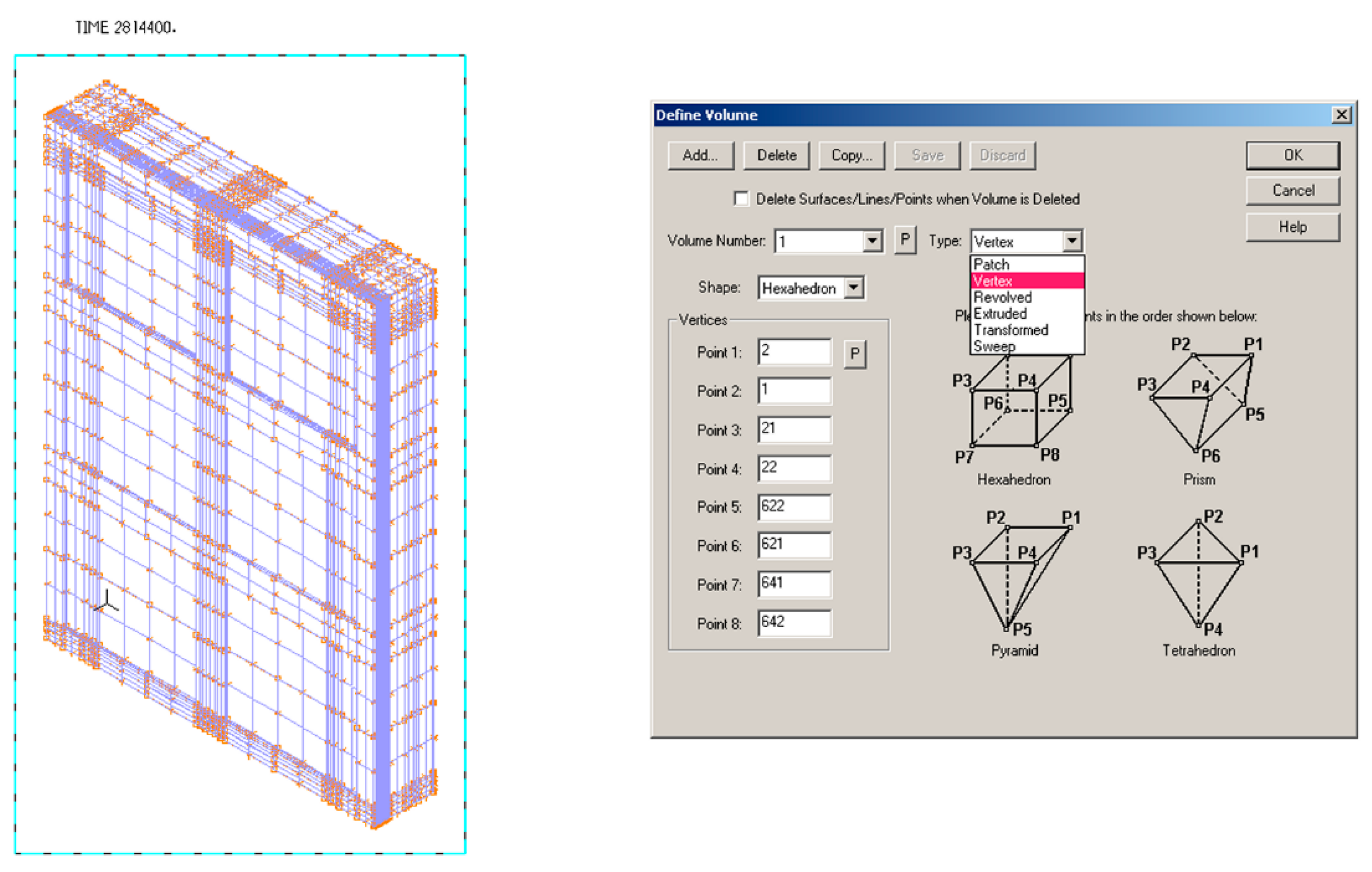Enable Delete Surfaces/Lines/Points when Volume is Deleted
Image resolution: width=1372 pixels, height=872 pixels.
(741, 198)
